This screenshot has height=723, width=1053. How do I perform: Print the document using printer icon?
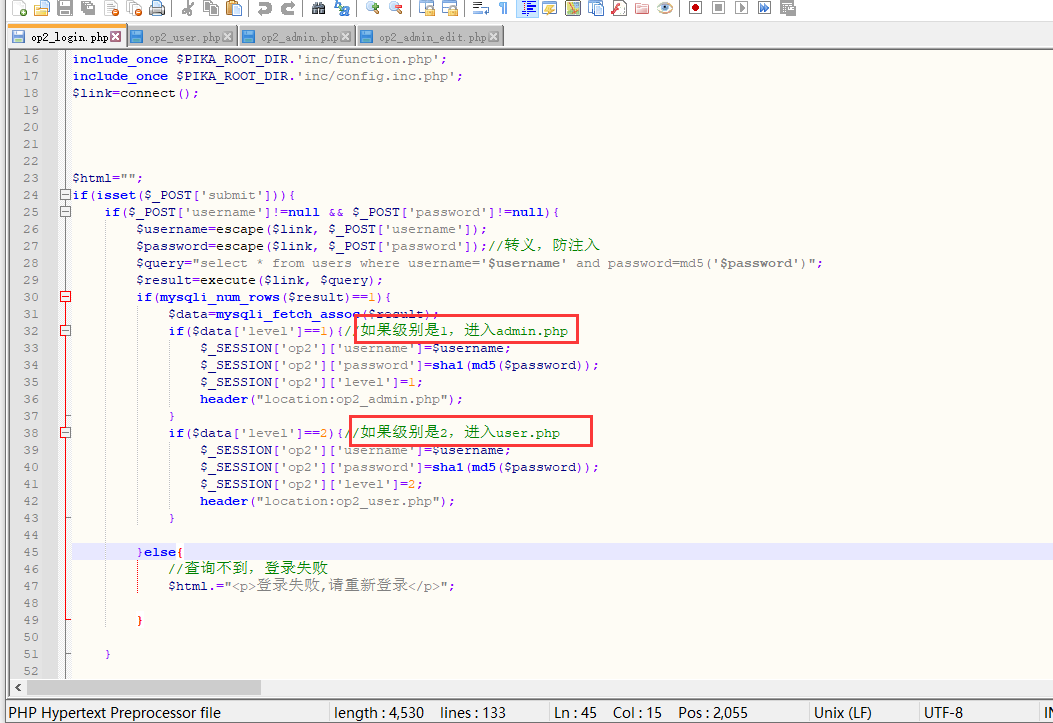click(x=156, y=8)
